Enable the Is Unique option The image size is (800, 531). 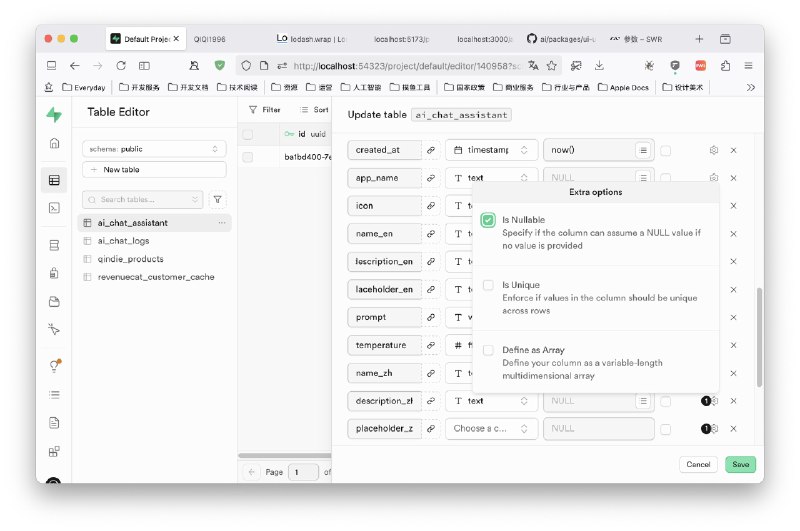pos(488,285)
